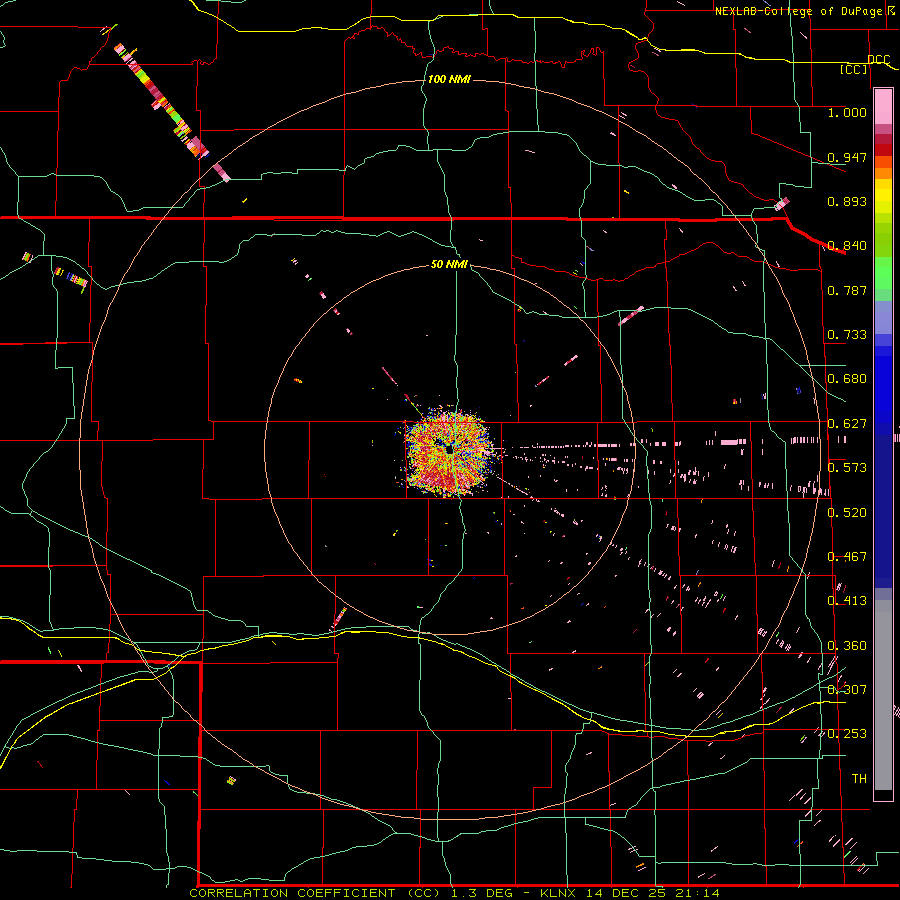
Task: Select the 0.787 scale value
Action: tap(847, 290)
